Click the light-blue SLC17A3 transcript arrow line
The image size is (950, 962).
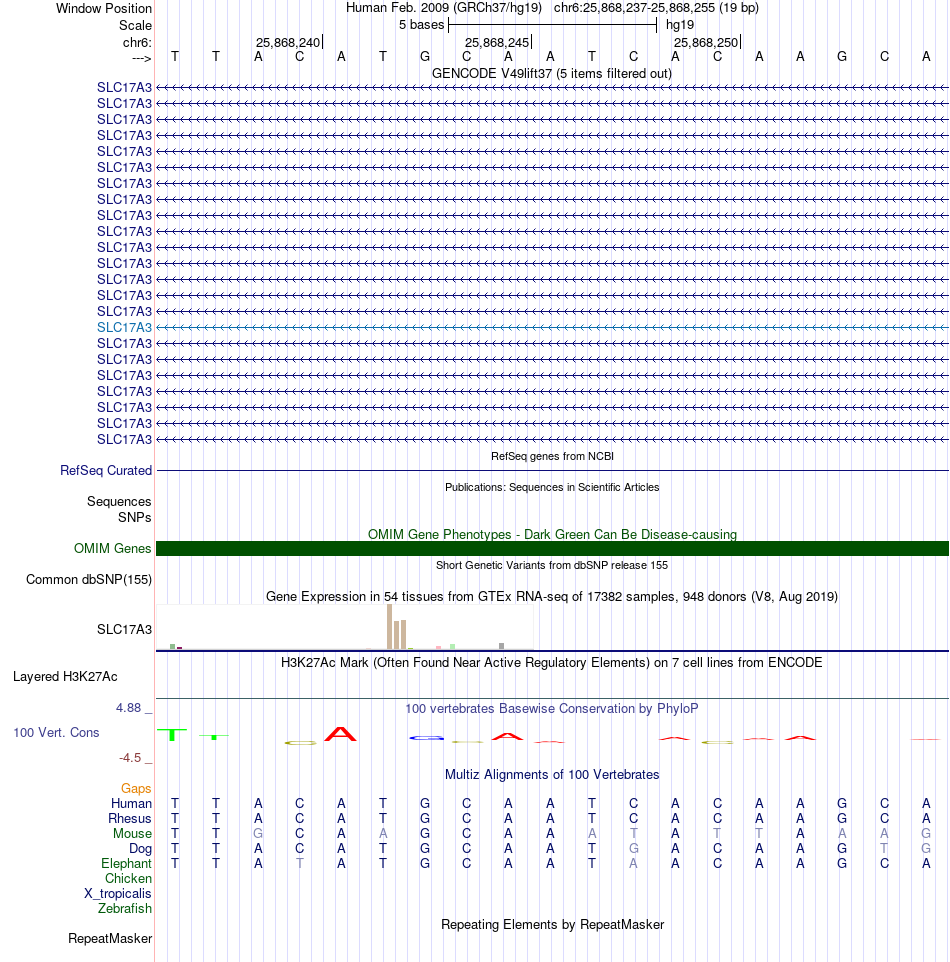(552, 328)
